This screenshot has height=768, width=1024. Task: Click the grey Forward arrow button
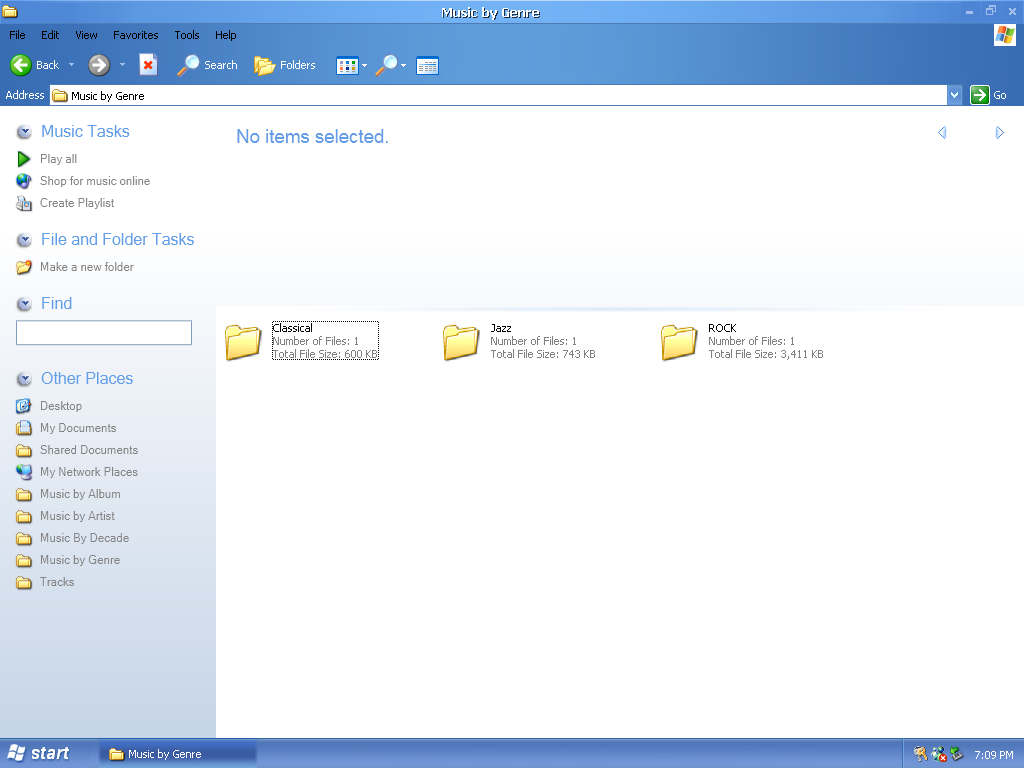tap(98, 65)
